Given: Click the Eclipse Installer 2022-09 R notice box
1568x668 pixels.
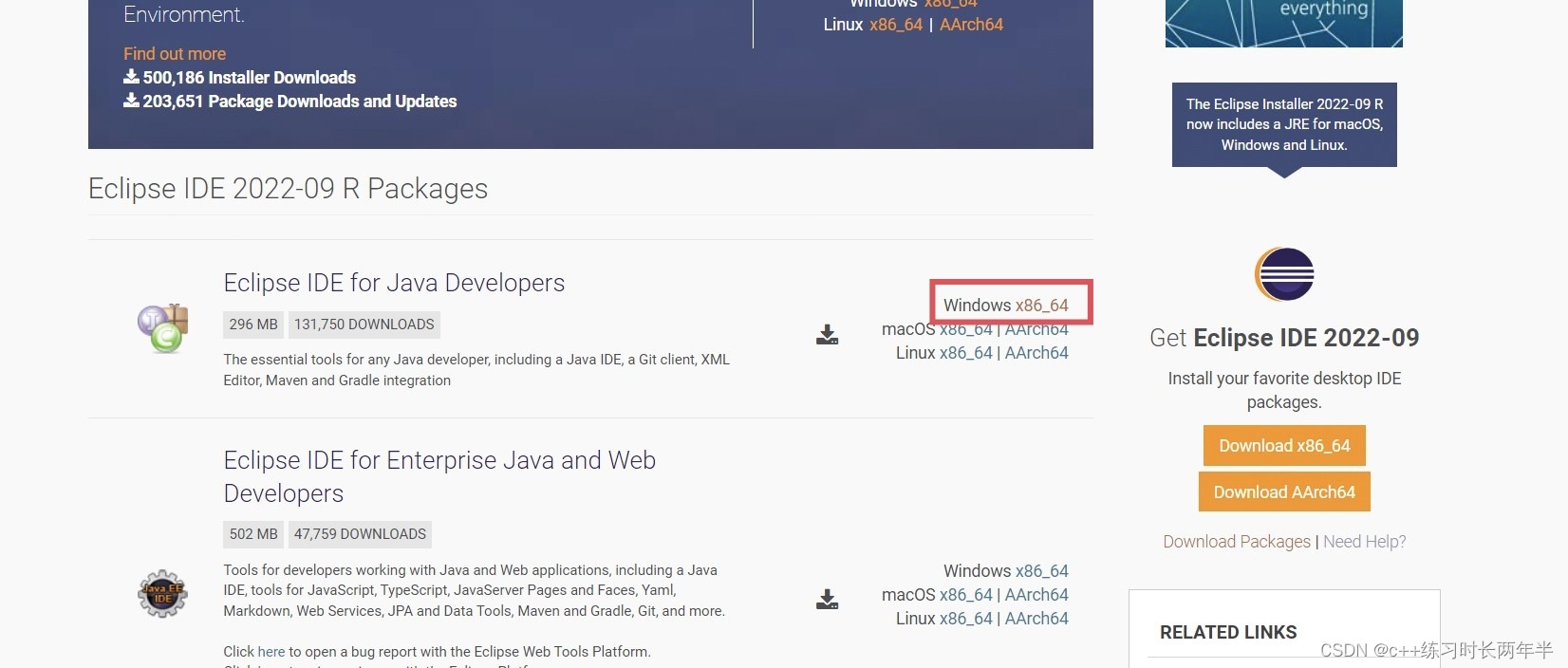Looking at the screenshot, I should (x=1284, y=124).
